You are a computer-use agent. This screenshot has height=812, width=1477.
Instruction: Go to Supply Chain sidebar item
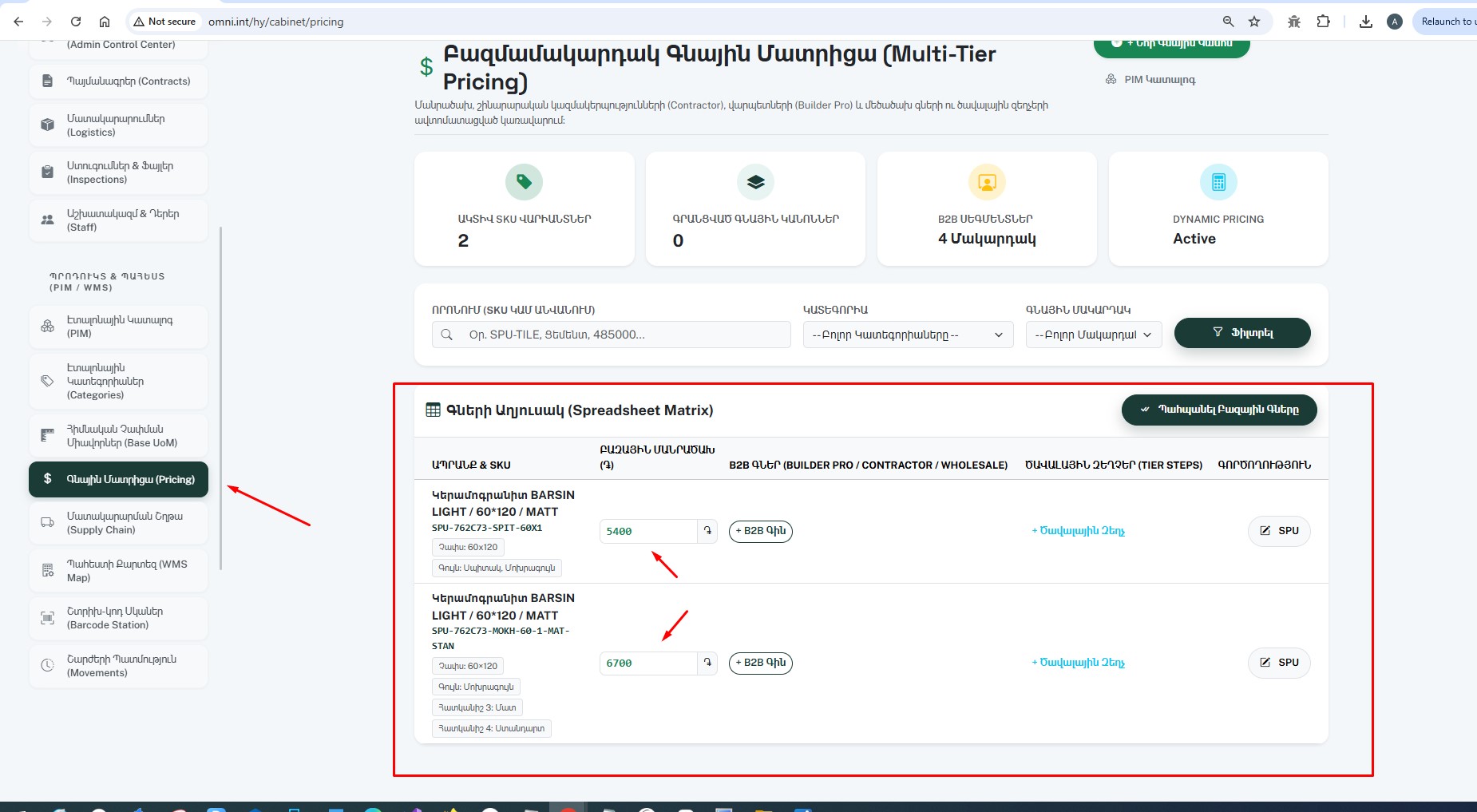[x=118, y=523]
